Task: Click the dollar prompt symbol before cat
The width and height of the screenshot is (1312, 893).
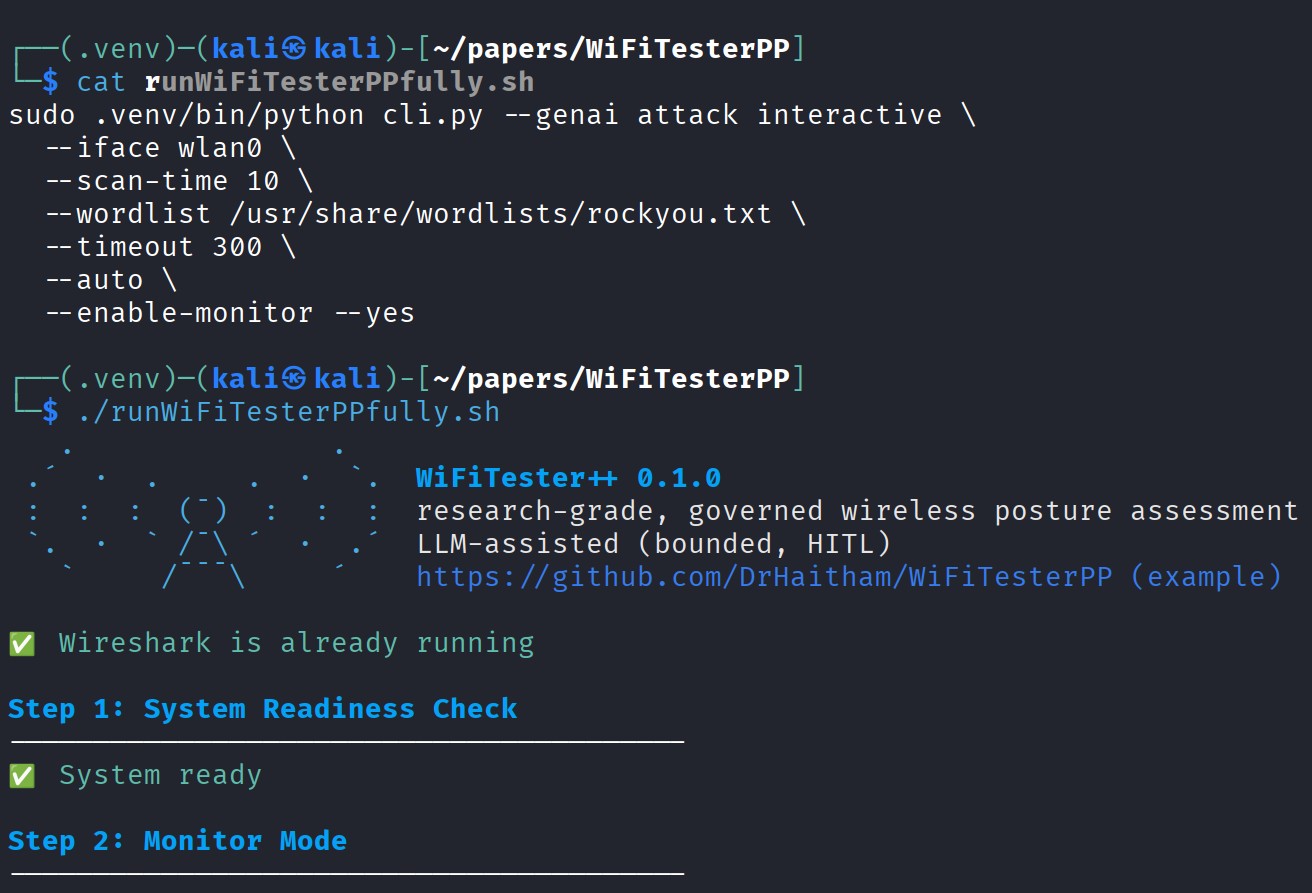Action: tap(50, 82)
